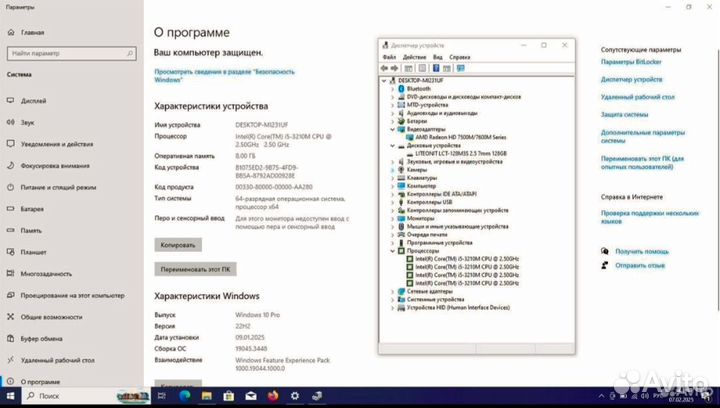Open Windows Start menu
Viewport: 720px width, 408px height.
tap(10, 396)
